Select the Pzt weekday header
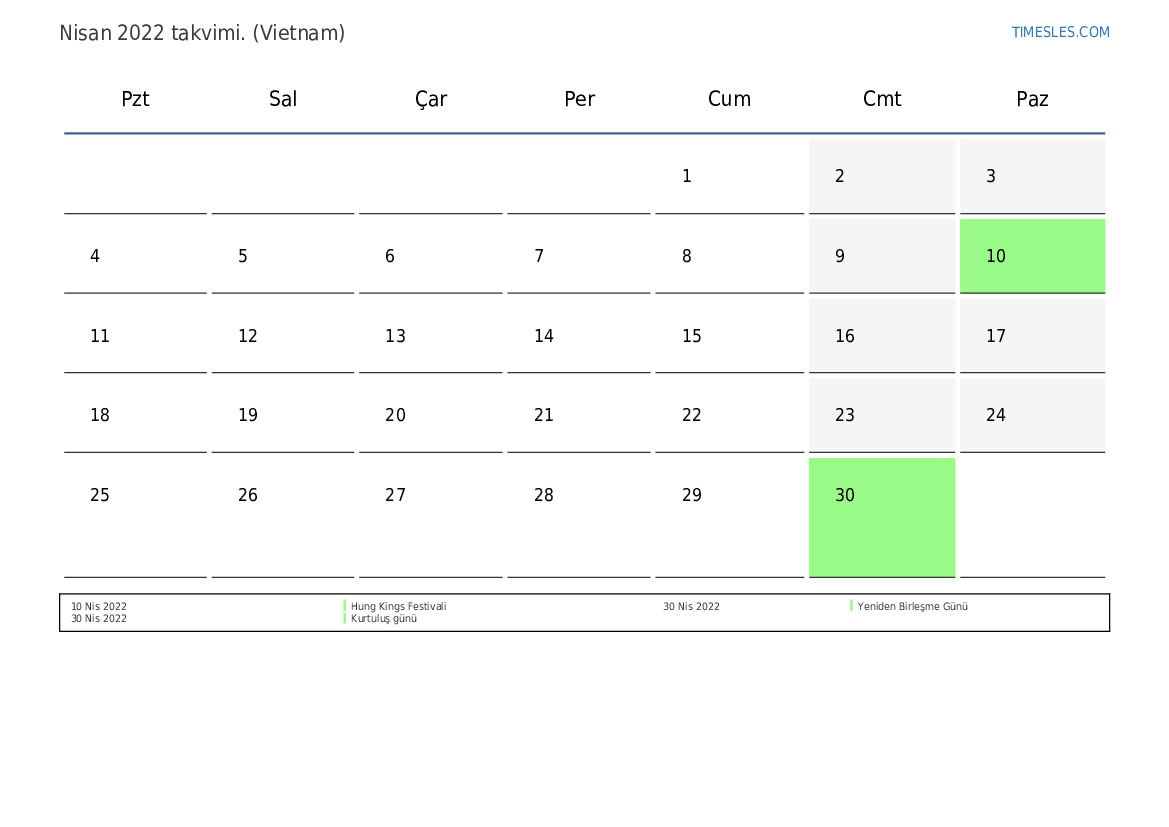The image size is (1169, 827). (x=135, y=99)
